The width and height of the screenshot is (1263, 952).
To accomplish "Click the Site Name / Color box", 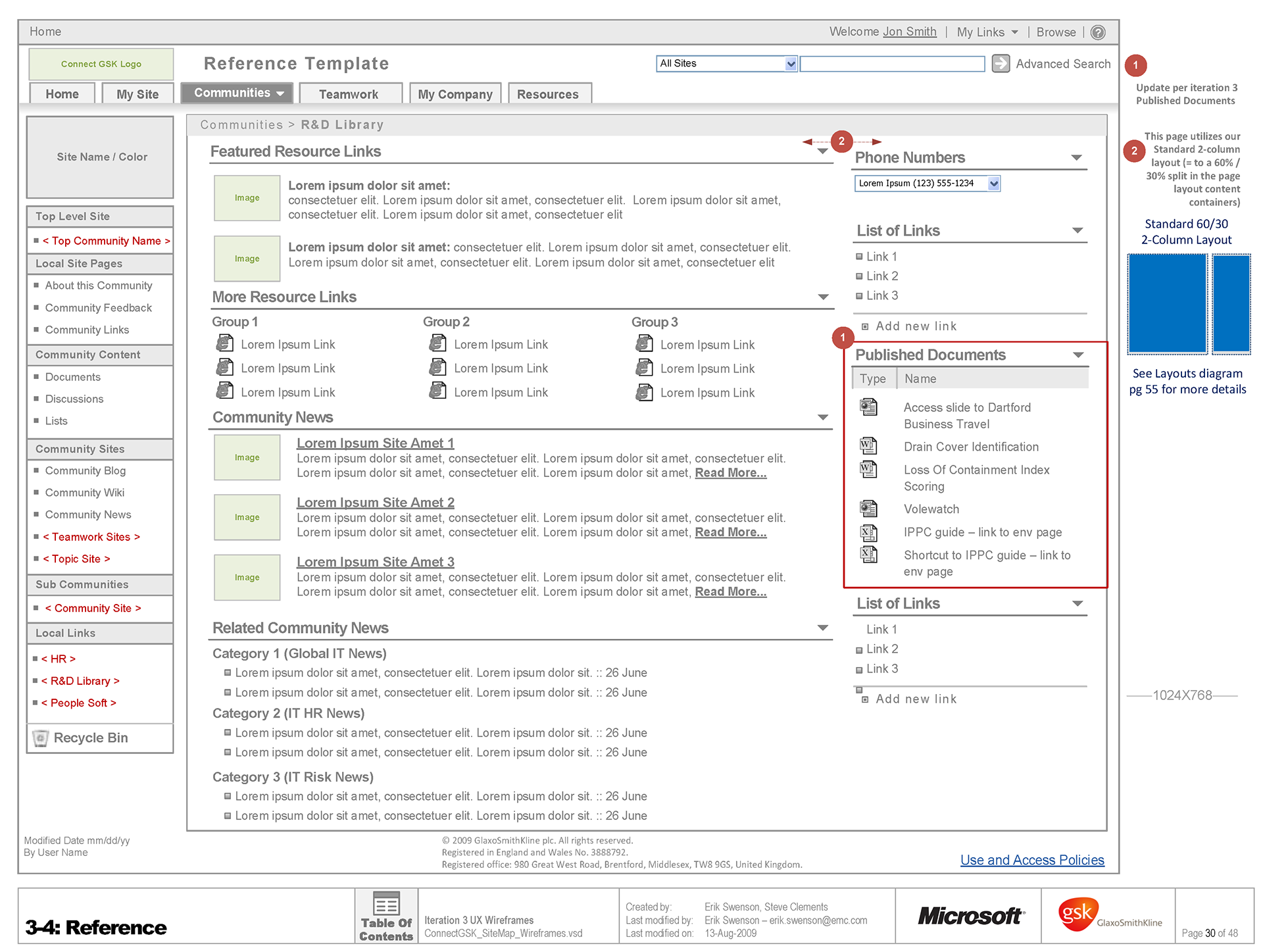I will point(101,157).
